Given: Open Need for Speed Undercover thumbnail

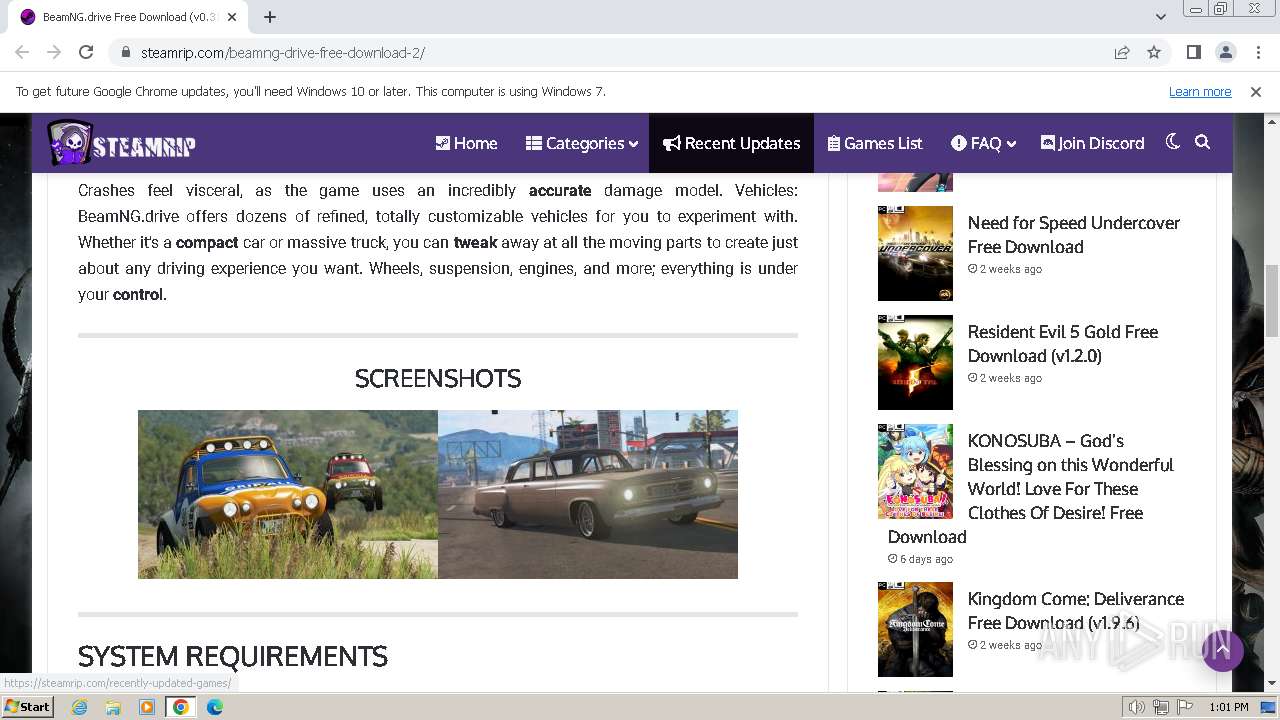Looking at the screenshot, I should tap(915, 253).
